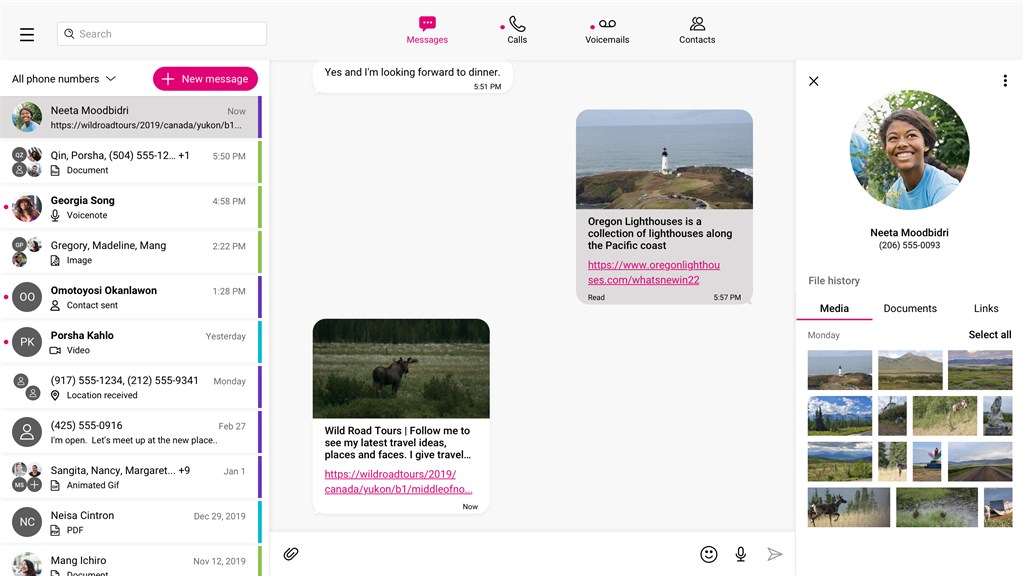
Task: Show the Links file history tab
Action: point(985,308)
